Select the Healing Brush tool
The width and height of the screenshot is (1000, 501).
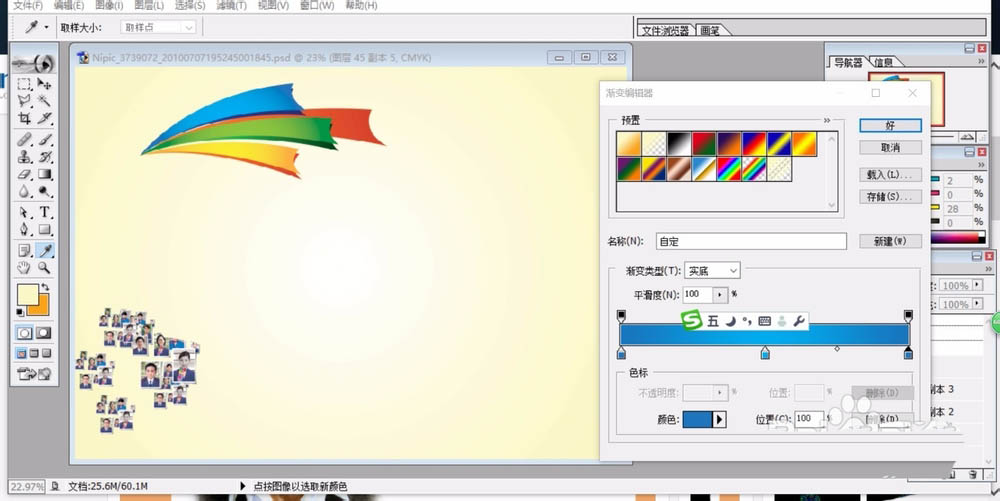click(24, 139)
